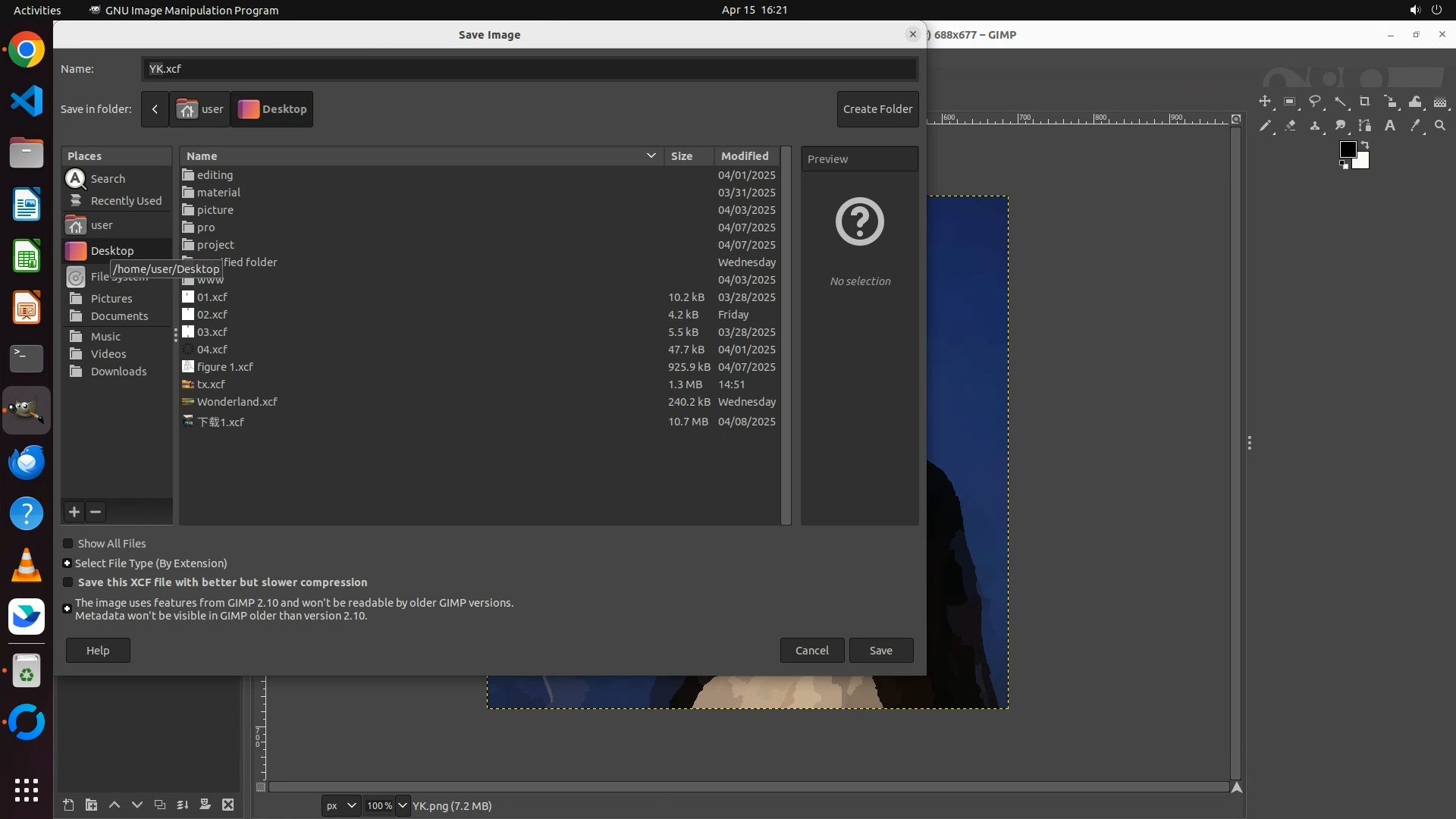This screenshot has height=819, width=1456.
Task: Select the Color Picker eyedropper tool
Action: coord(1415,126)
